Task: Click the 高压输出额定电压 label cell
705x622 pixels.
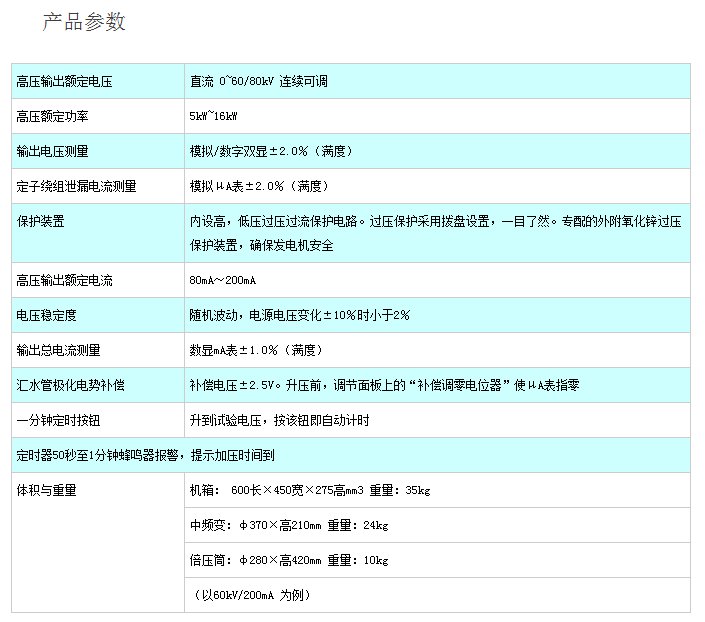Action: (x=64, y=81)
